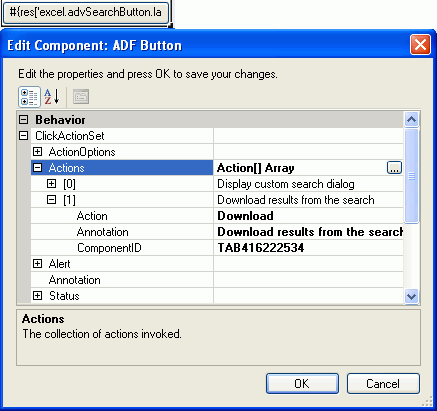Expand the [0] action entry
The height and width of the screenshot is (411, 437).
pyautogui.click(x=52, y=184)
